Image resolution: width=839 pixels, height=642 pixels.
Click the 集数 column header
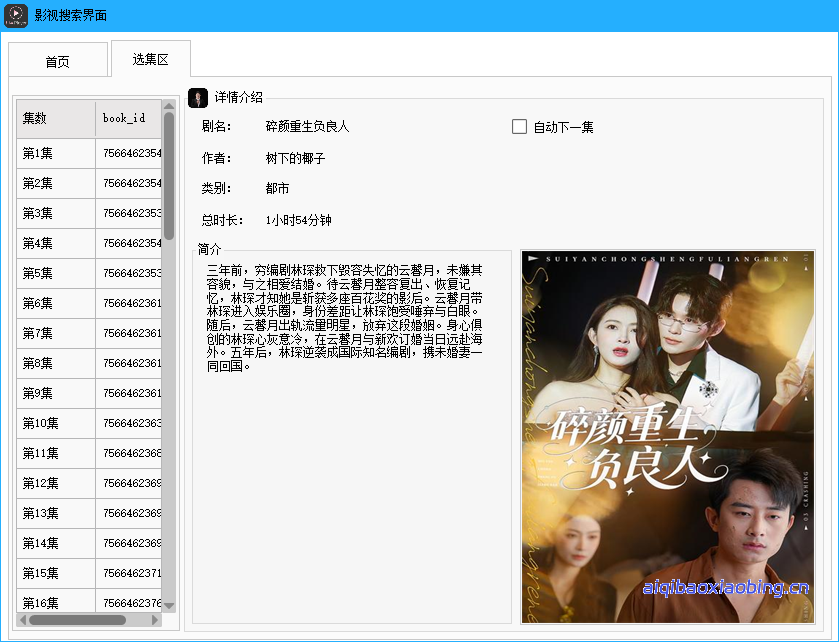[x=55, y=118]
